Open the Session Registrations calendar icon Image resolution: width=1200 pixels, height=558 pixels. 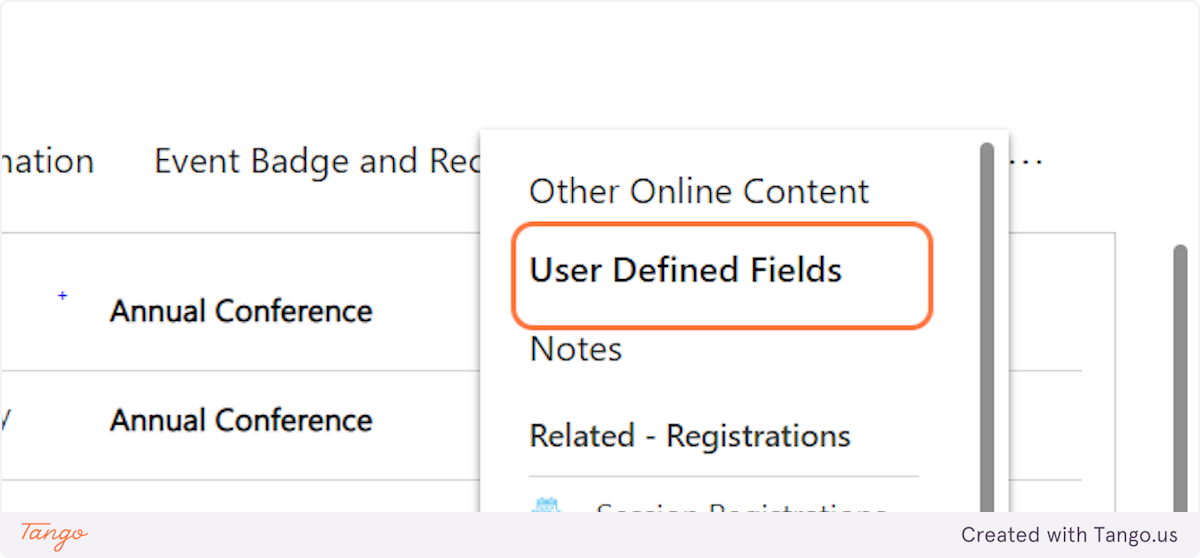[544, 507]
